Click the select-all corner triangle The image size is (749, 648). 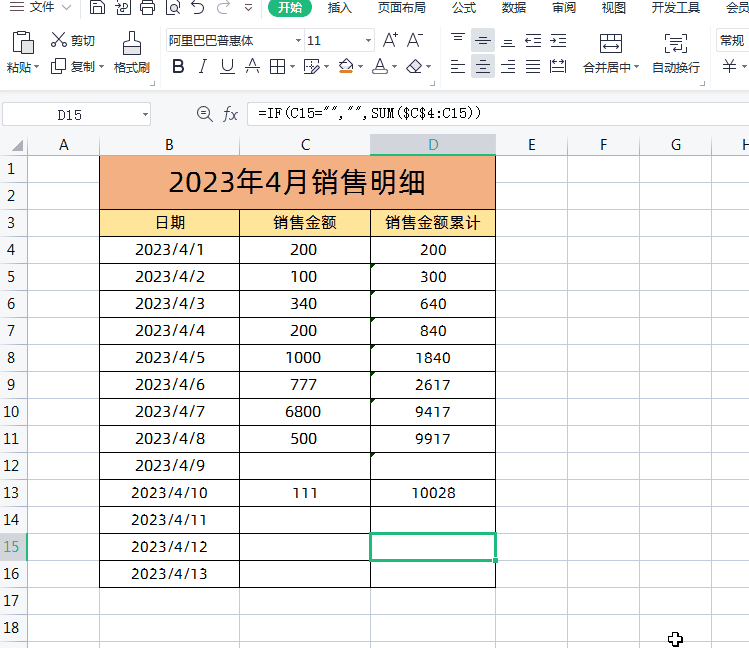17,145
